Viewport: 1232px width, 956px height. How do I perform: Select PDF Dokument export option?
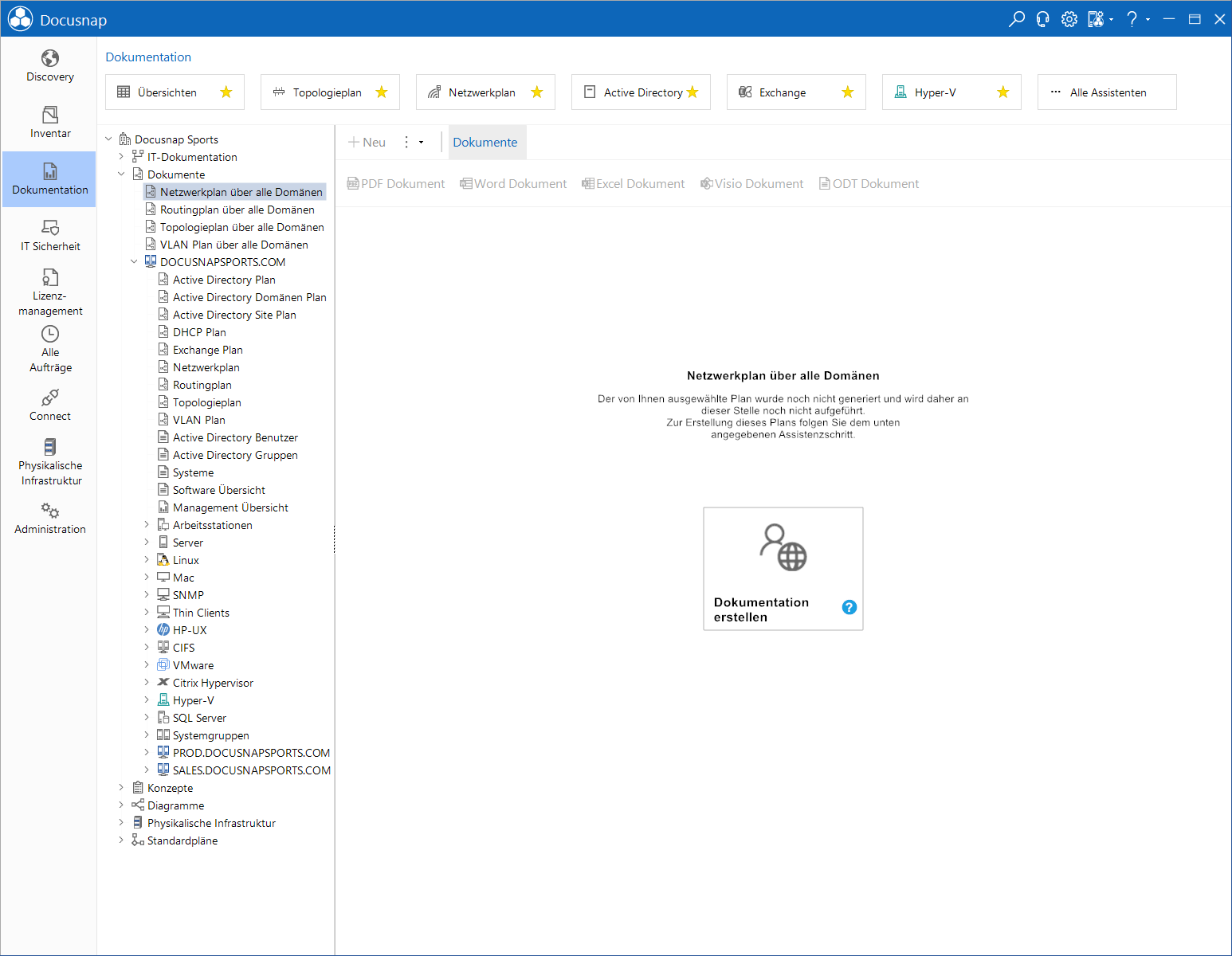[396, 184]
